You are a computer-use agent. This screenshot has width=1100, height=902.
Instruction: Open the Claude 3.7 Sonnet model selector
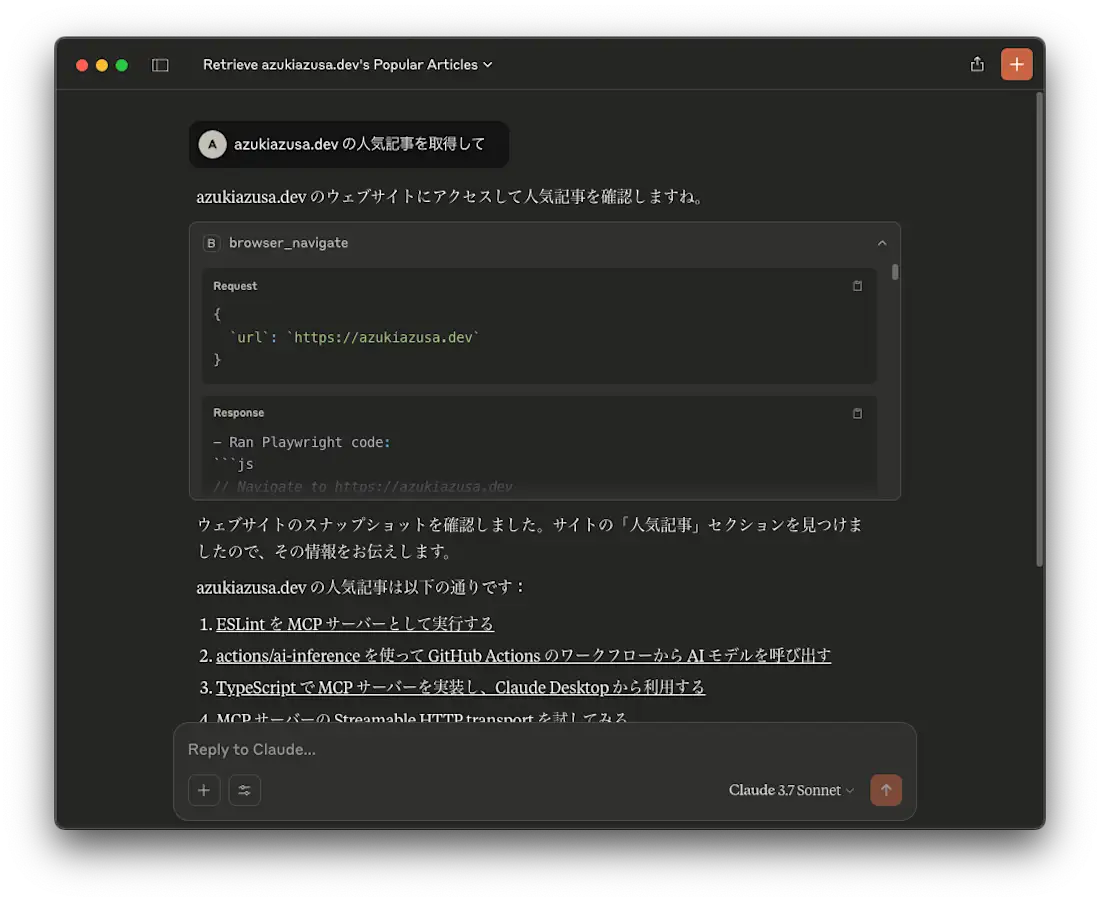(791, 790)
